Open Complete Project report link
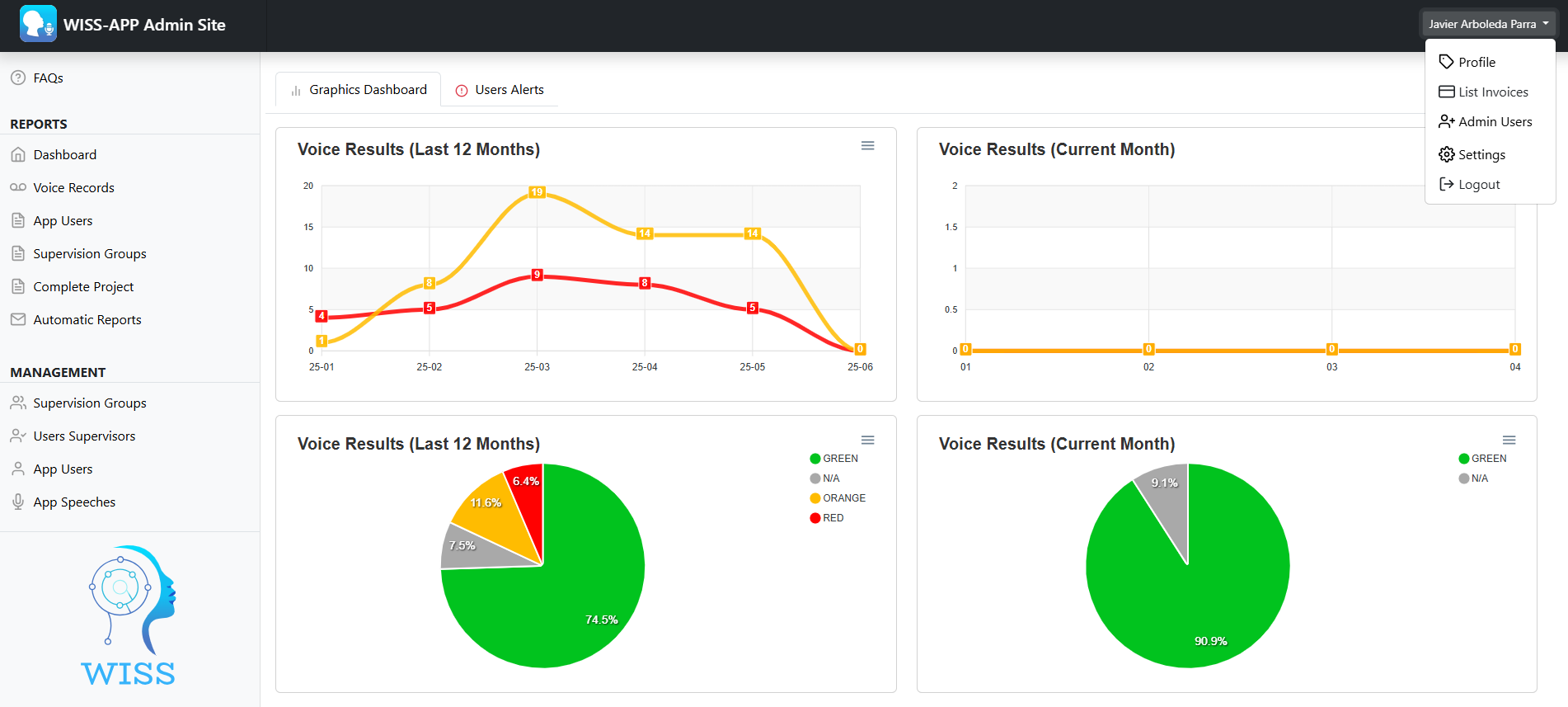 tap(83, 286)
